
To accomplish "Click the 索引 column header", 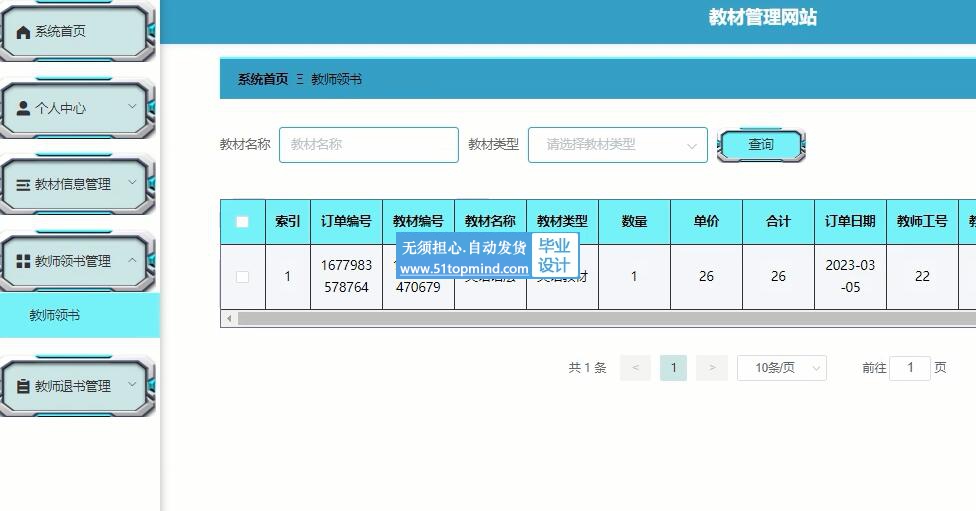I will click(x=288, y=222).
